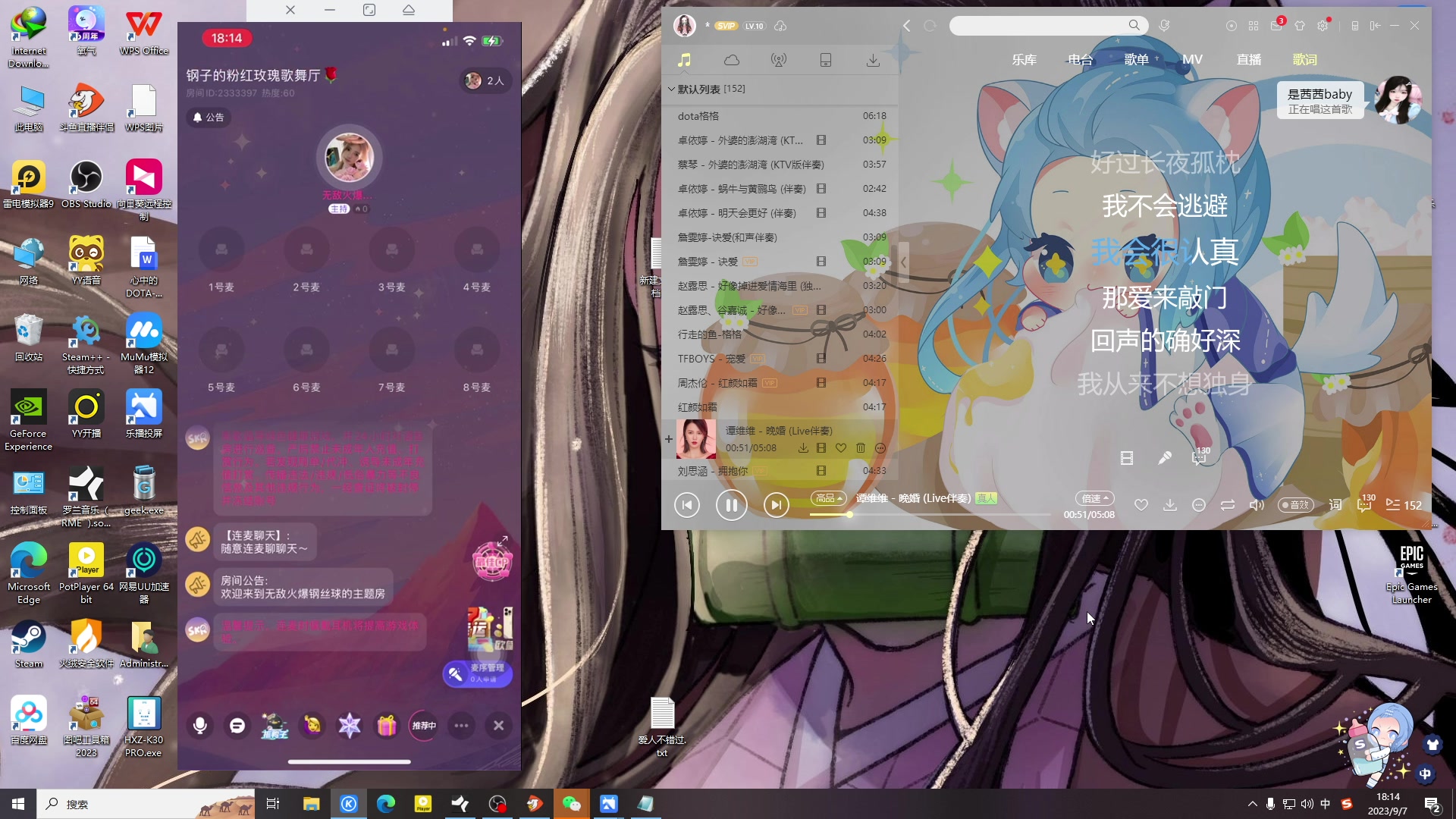Open the chat bubble icon in voice room
1456x819 pixels.
pyautogui.click(x=237, y=726)
